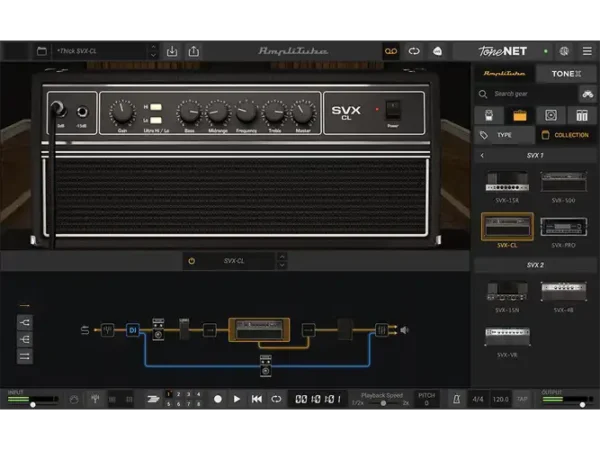The image size is (600, 450).
Task: Select the first signal routing layout icon
Action: tap(25, 323)
